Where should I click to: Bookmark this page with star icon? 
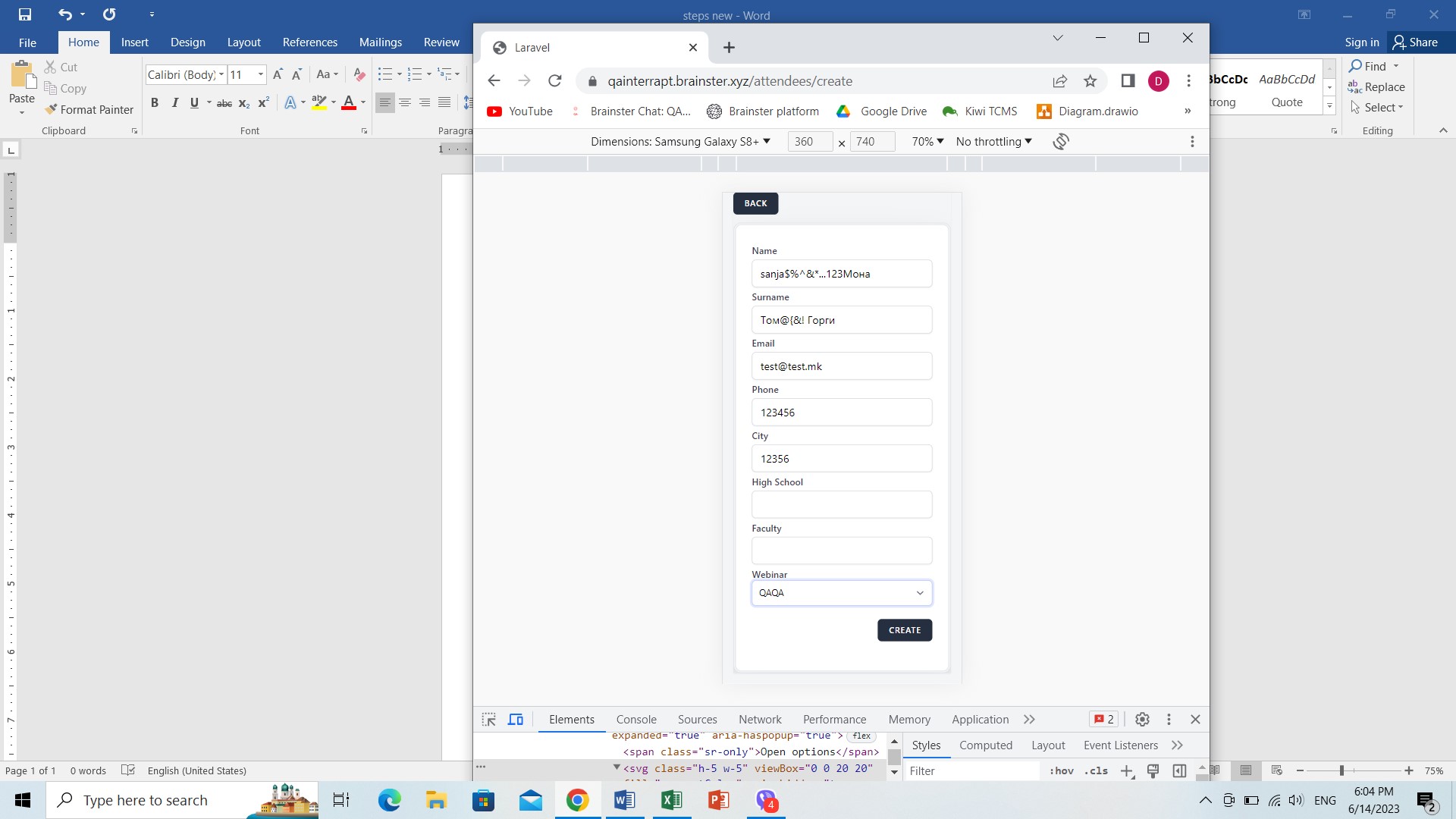point(1090,81)
